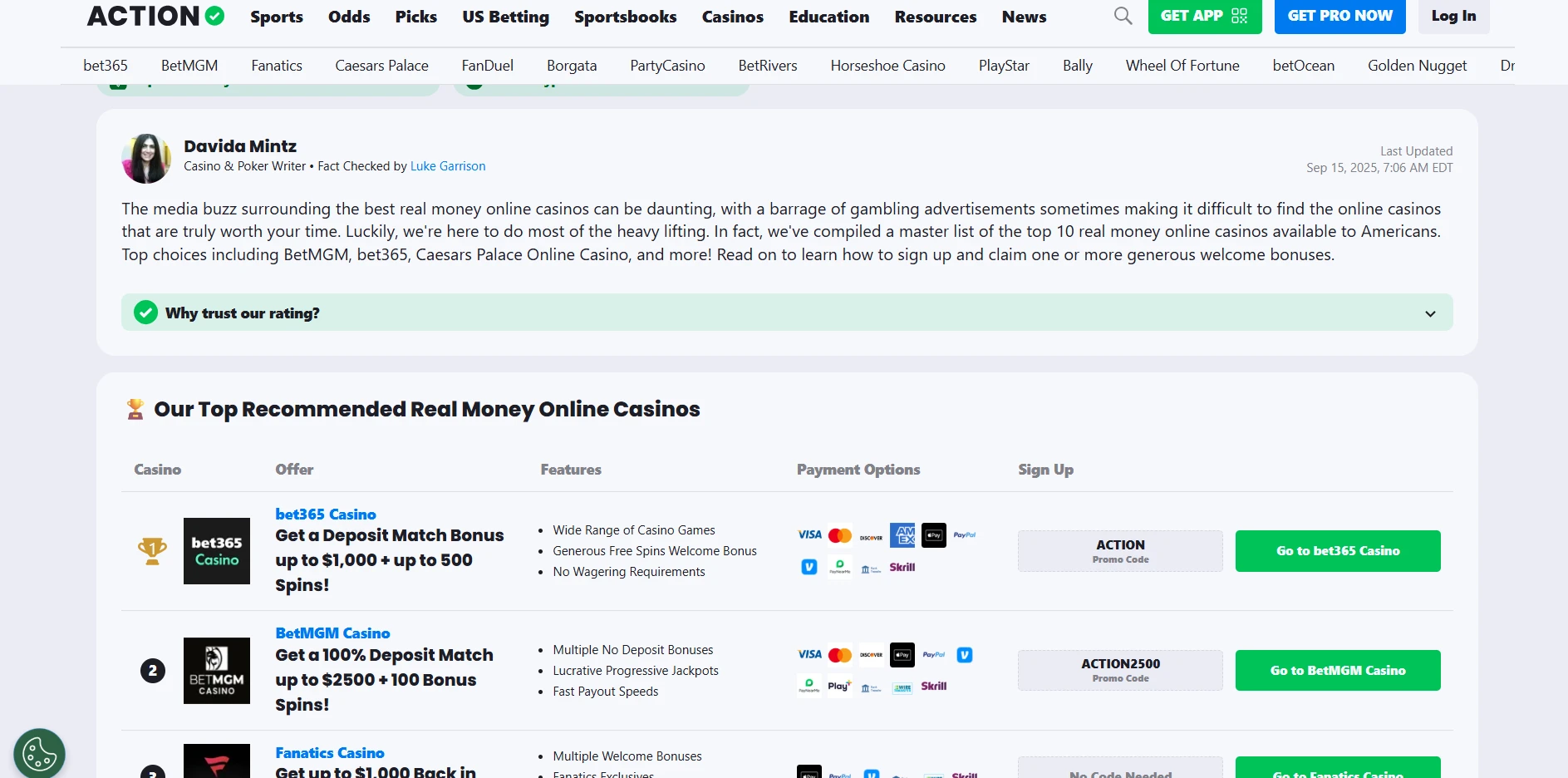This screenshot has width=1568, height=778.
Task: Open the BetMGM Casino title link
Action: point(332,633)
